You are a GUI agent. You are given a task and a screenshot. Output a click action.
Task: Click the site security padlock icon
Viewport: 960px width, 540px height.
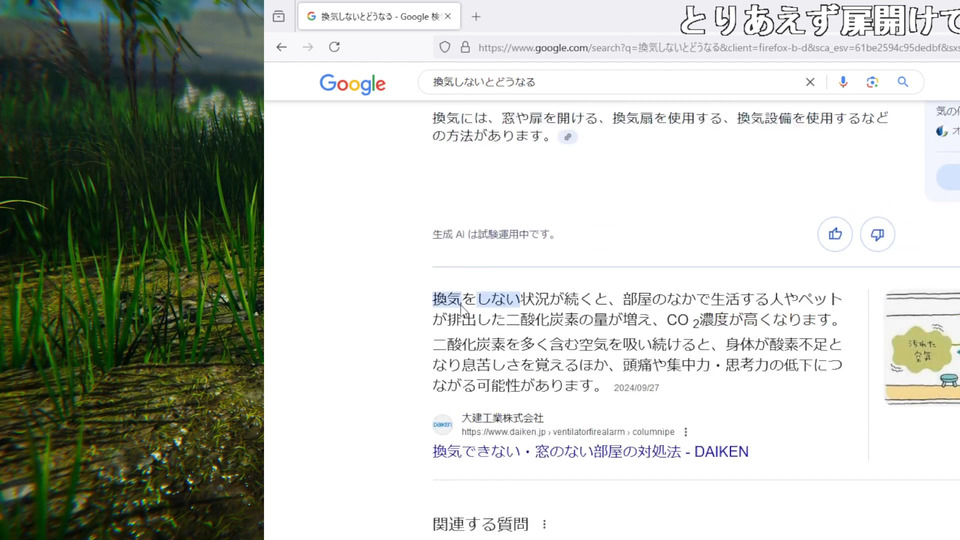[x=465, y=47]
